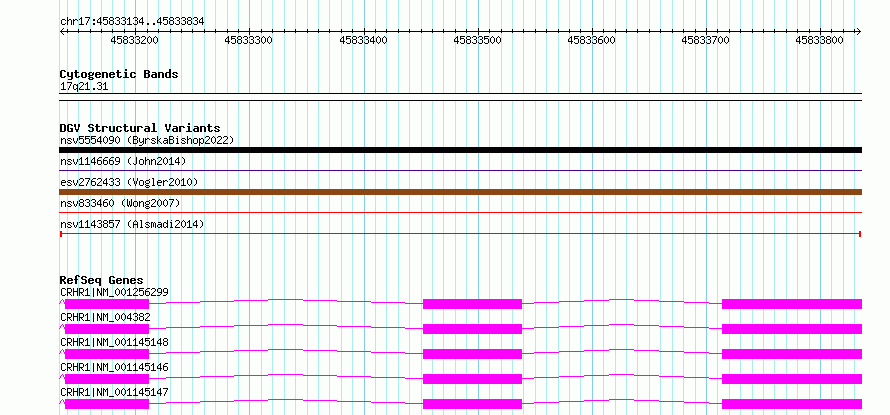Click the 17q21.31 band label

84,86
